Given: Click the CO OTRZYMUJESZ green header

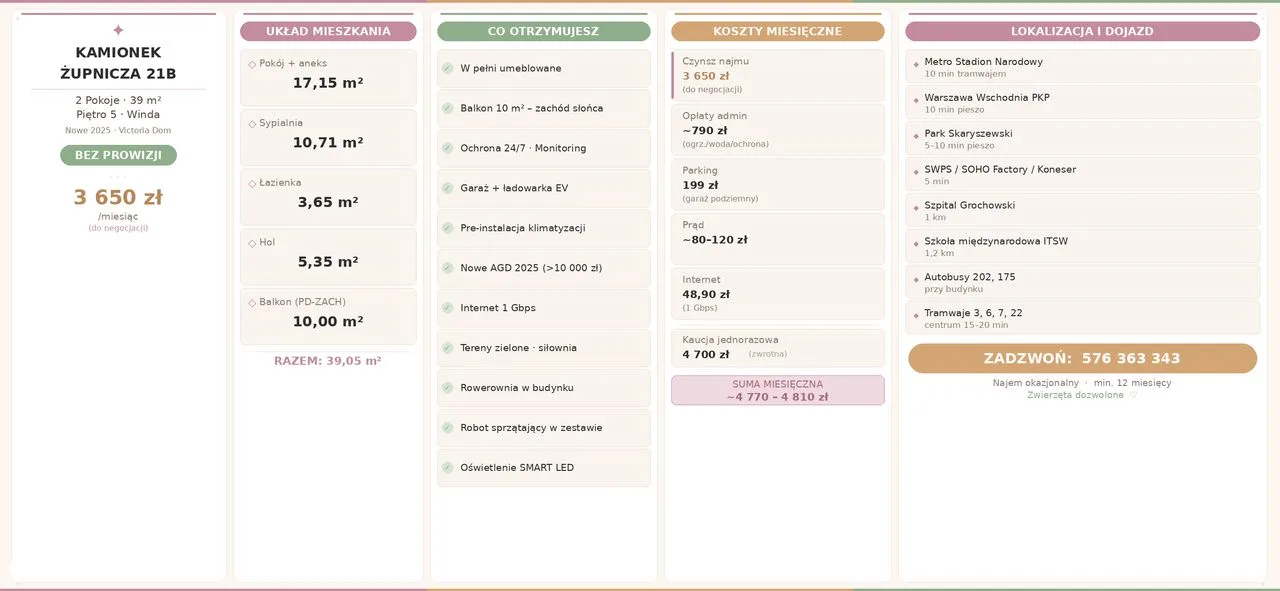Looking at the screenshot, I should tap(544, 31).
